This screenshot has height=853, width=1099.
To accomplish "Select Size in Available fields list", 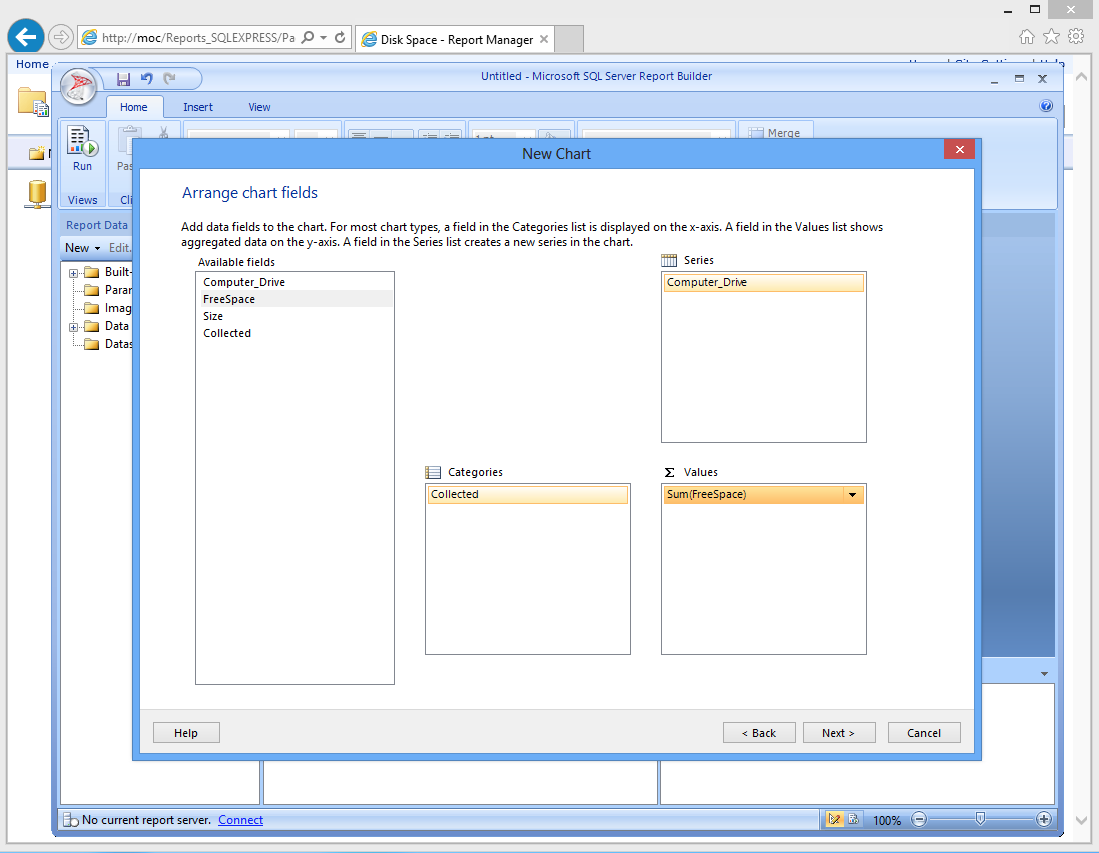I will pyautogui.click(x=213, y=316).
